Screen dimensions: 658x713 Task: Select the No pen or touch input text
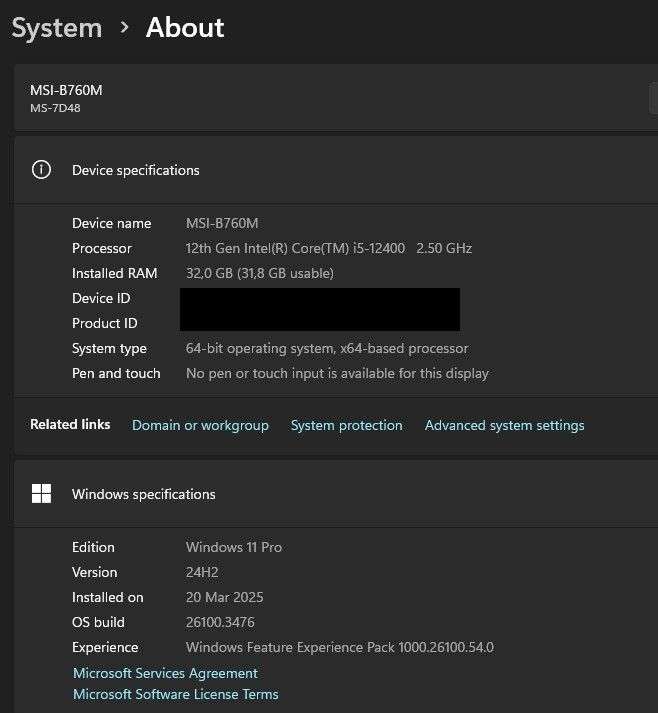(337, 373)
